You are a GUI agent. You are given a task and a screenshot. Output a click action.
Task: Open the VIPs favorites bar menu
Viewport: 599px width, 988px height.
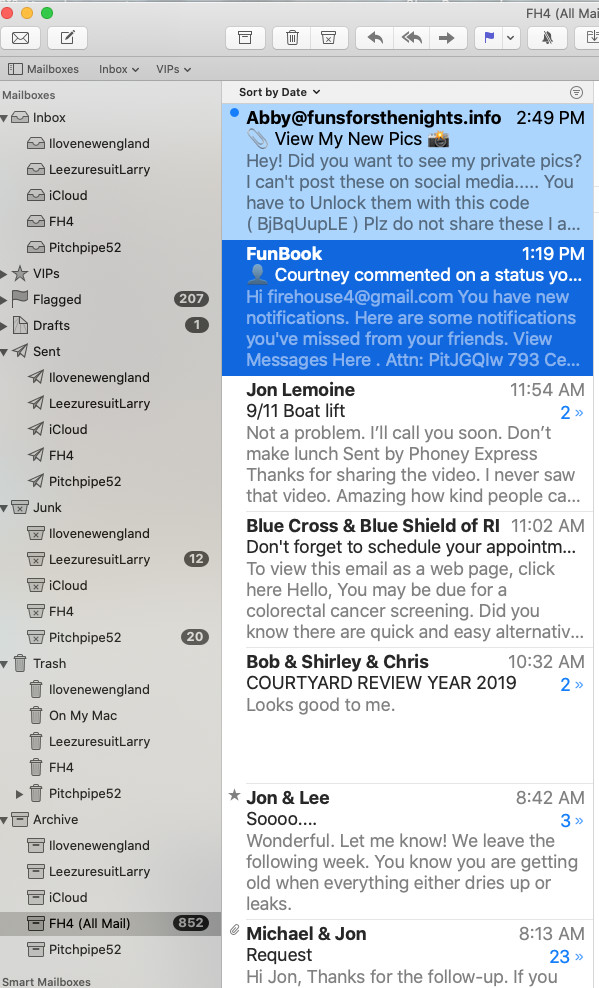click(x=173, y=69)
